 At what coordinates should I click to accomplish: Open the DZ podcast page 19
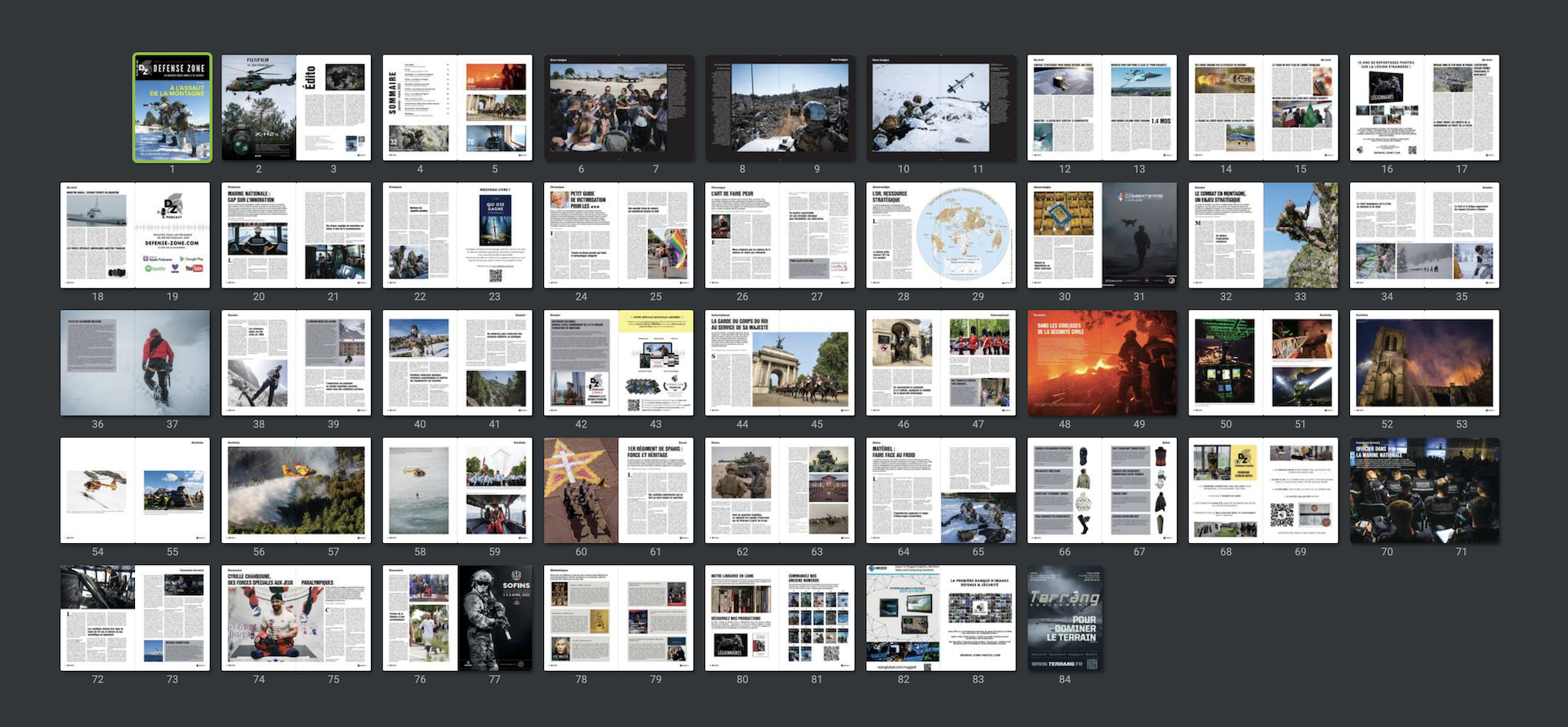tap(172, 235)
